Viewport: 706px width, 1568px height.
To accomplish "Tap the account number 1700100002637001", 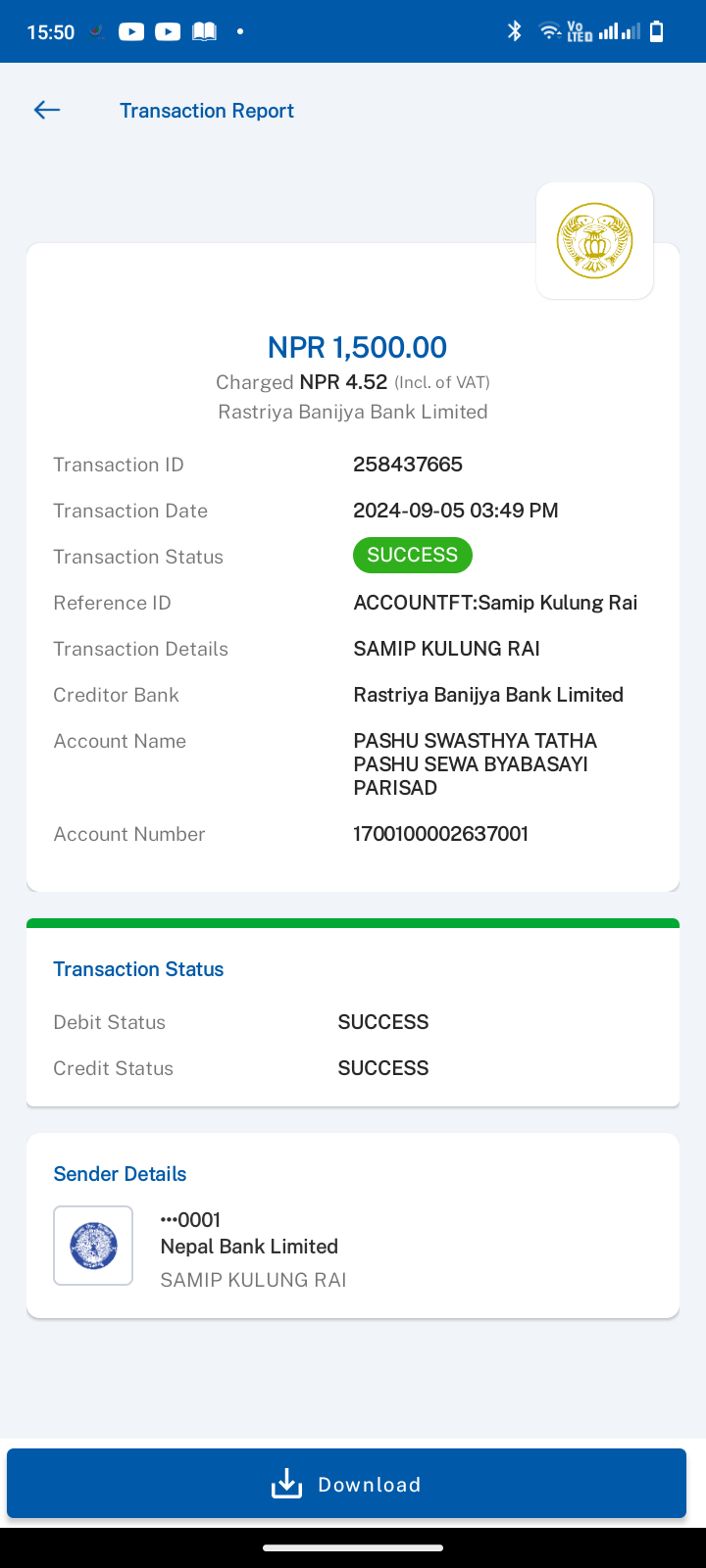I will click(441, 834).
